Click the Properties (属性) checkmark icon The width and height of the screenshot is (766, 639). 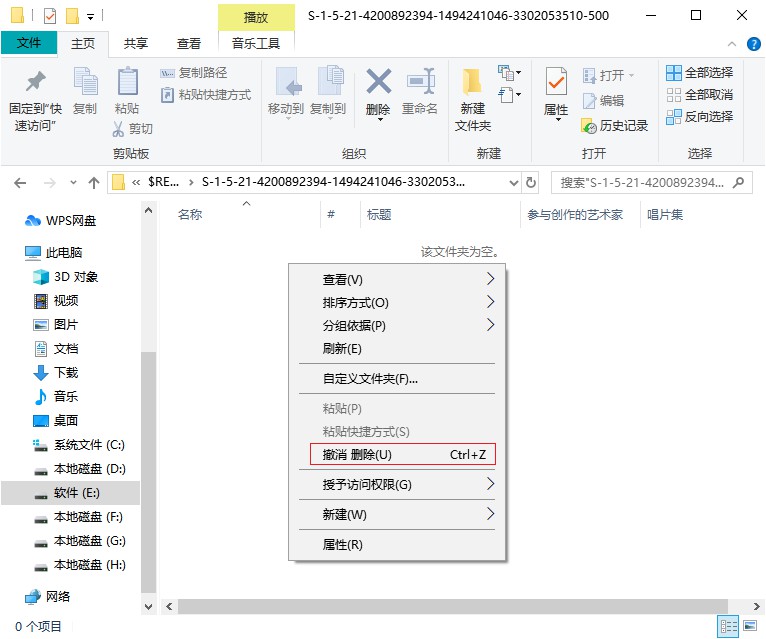(556, 81)
